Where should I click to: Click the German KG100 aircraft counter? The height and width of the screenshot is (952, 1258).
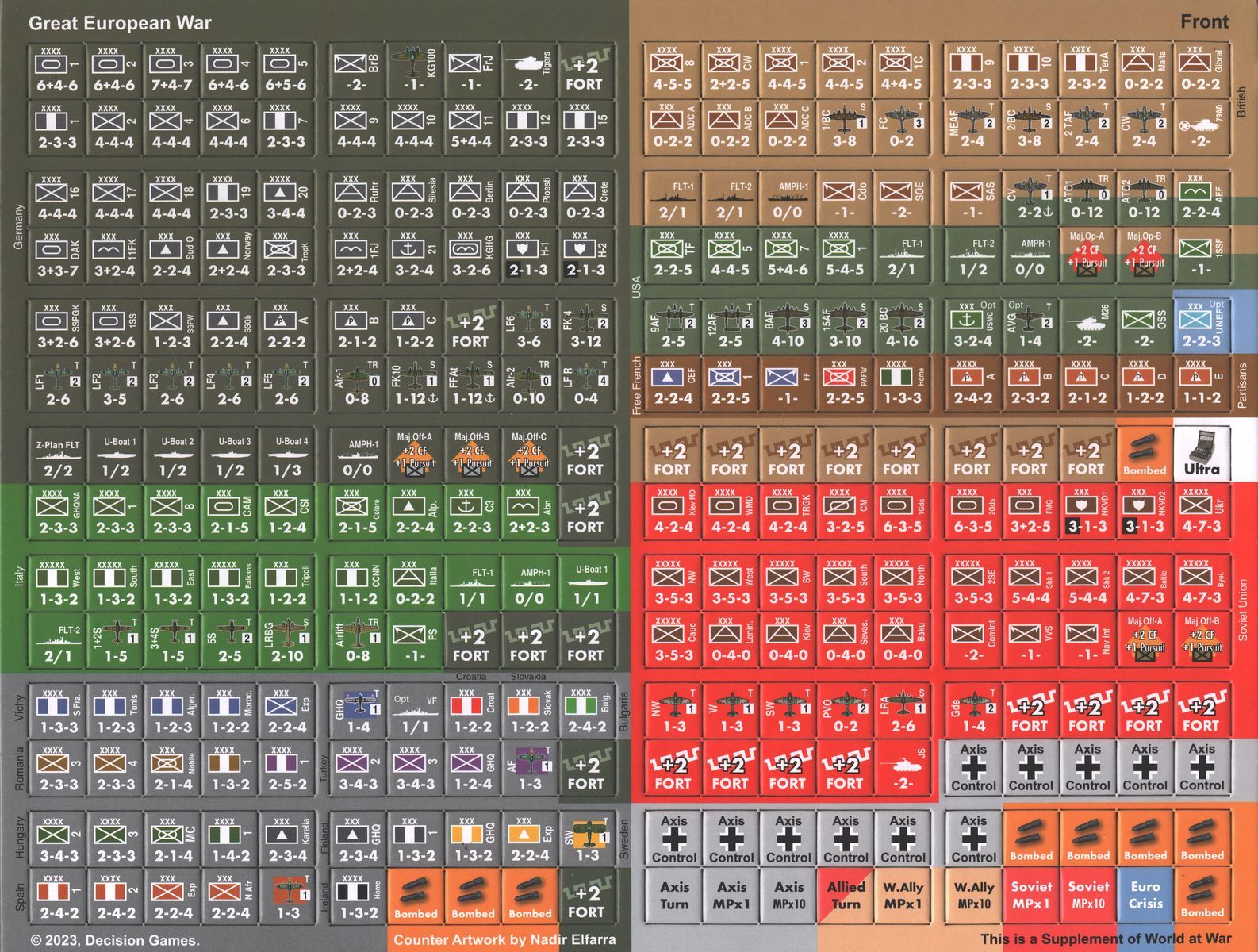413,71
